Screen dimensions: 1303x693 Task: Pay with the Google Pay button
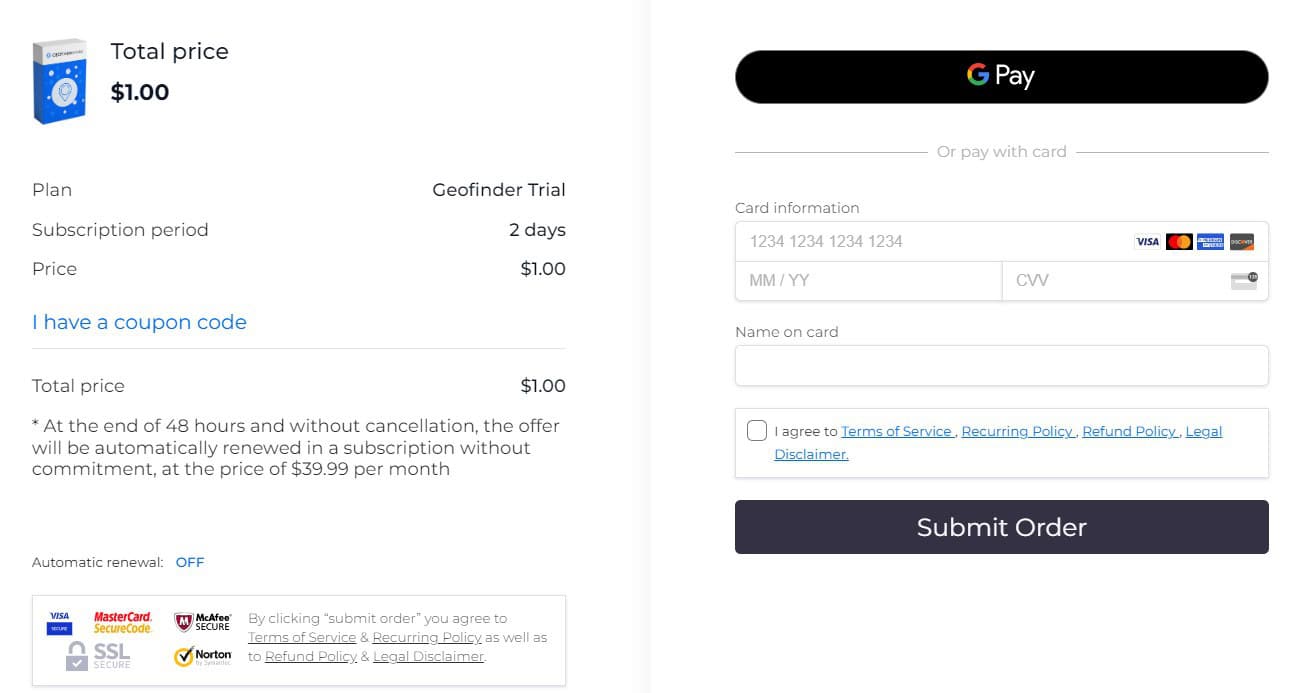pyautogui.click(x=1001, y=77)
